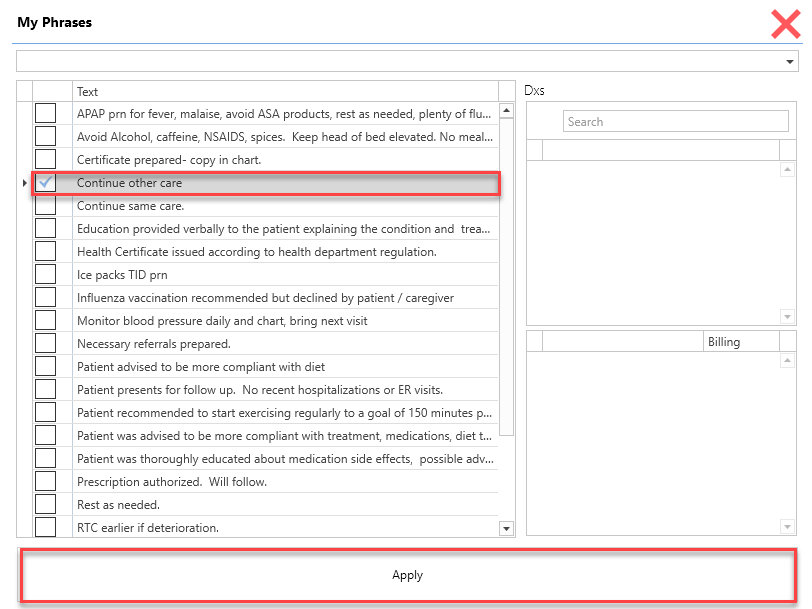Uncheck the 'Continue other care' checkbox

(46, 182)
